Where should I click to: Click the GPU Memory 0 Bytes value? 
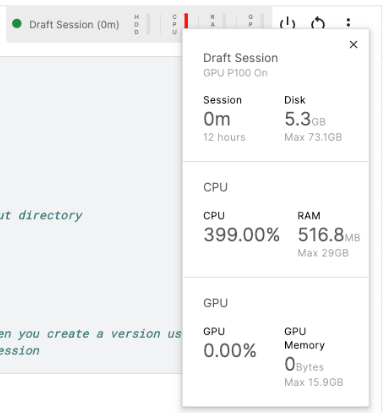click(x=304, y=364)
